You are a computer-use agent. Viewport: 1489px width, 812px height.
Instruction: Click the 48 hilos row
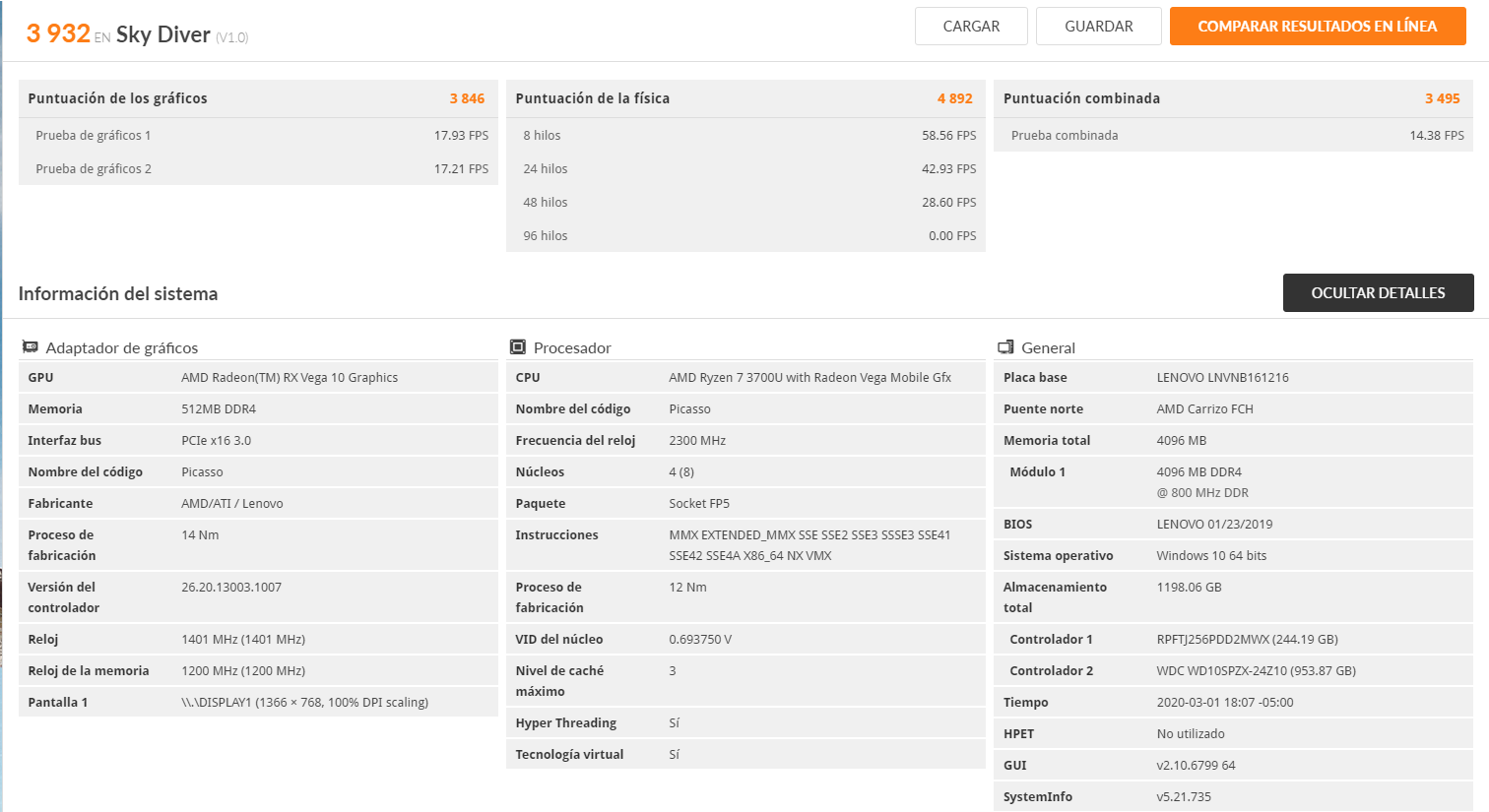745,202
